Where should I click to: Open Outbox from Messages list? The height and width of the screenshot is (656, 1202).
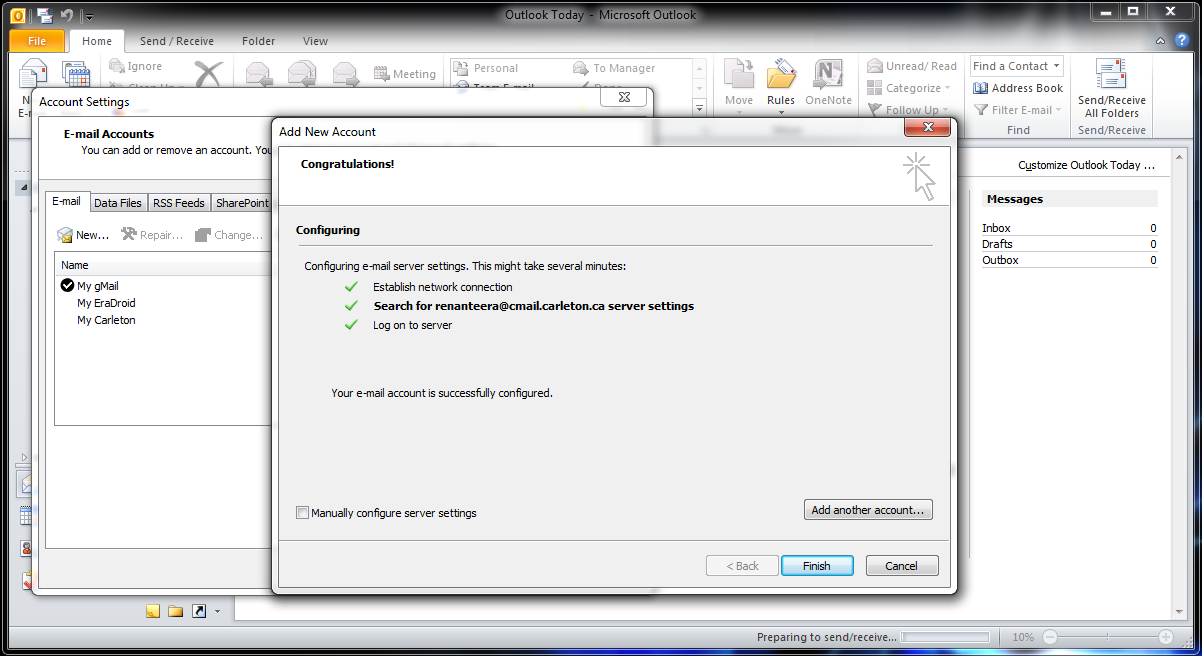pos(1000,260)
